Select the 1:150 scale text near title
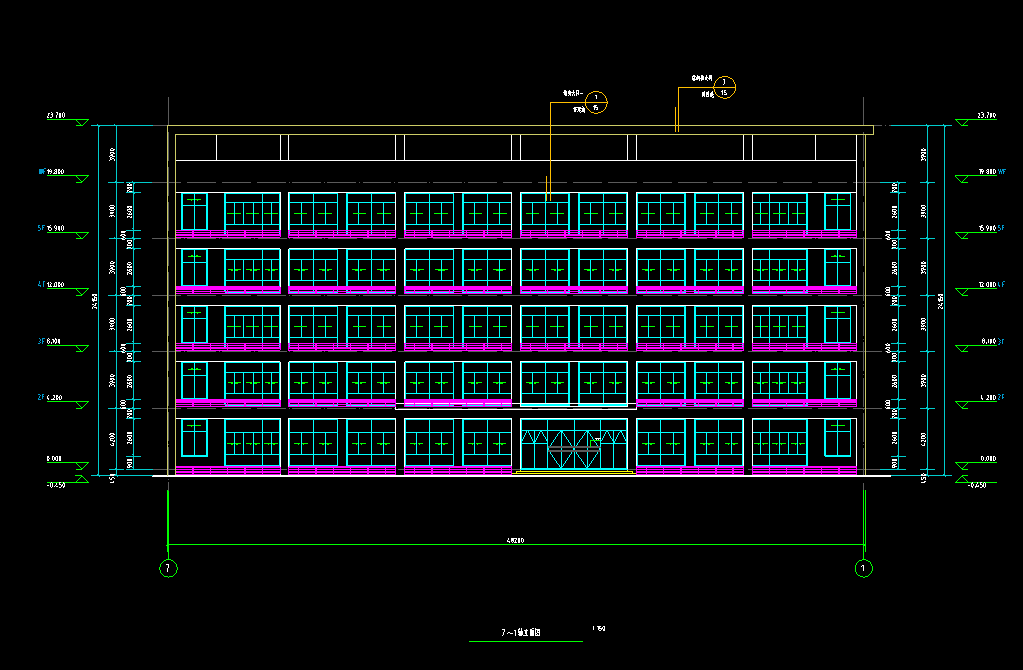The width and height of the screenshot is (1023, 670). (x=599, y=629)
